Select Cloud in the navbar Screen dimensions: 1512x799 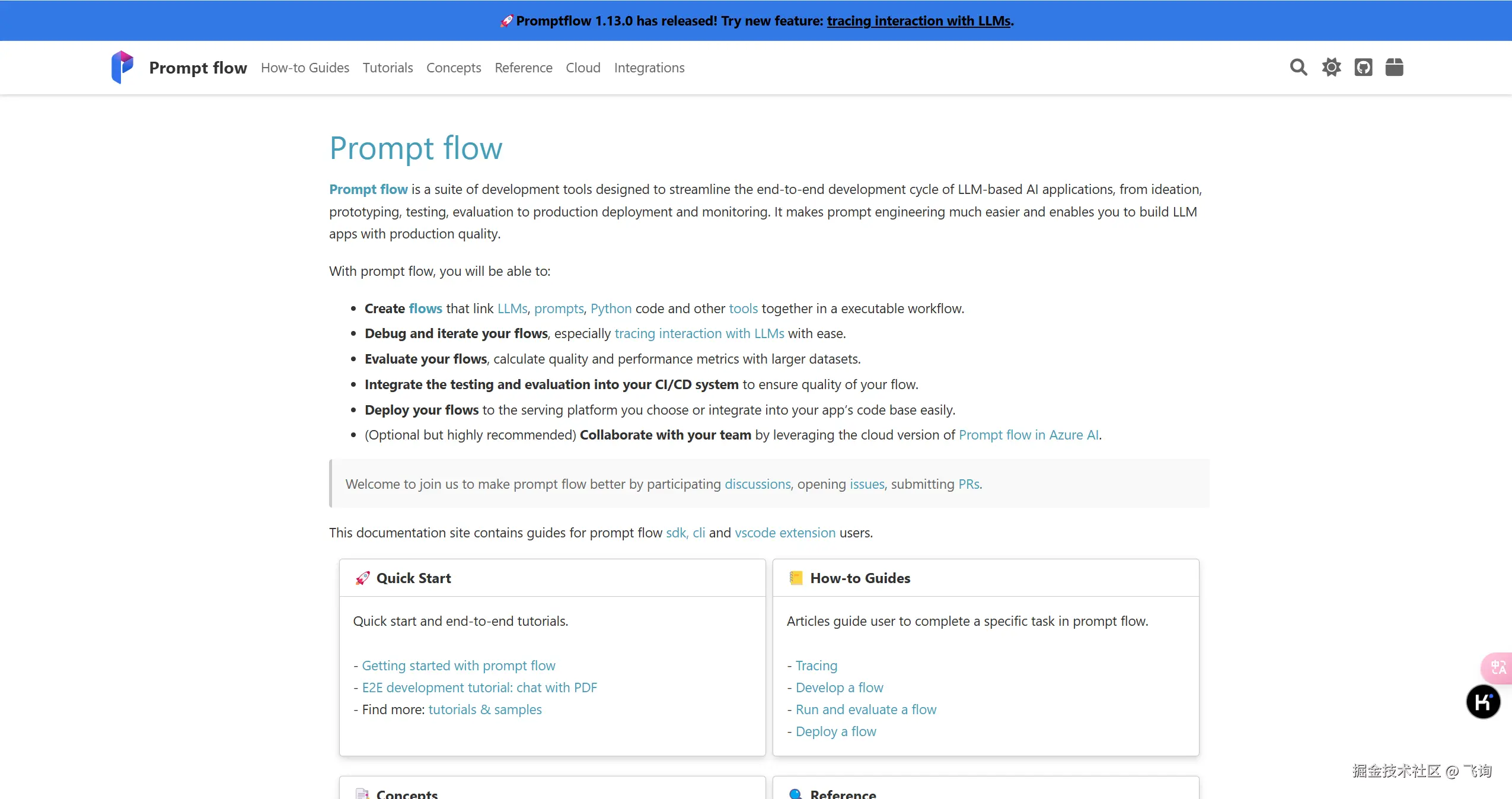pos(583,68)
